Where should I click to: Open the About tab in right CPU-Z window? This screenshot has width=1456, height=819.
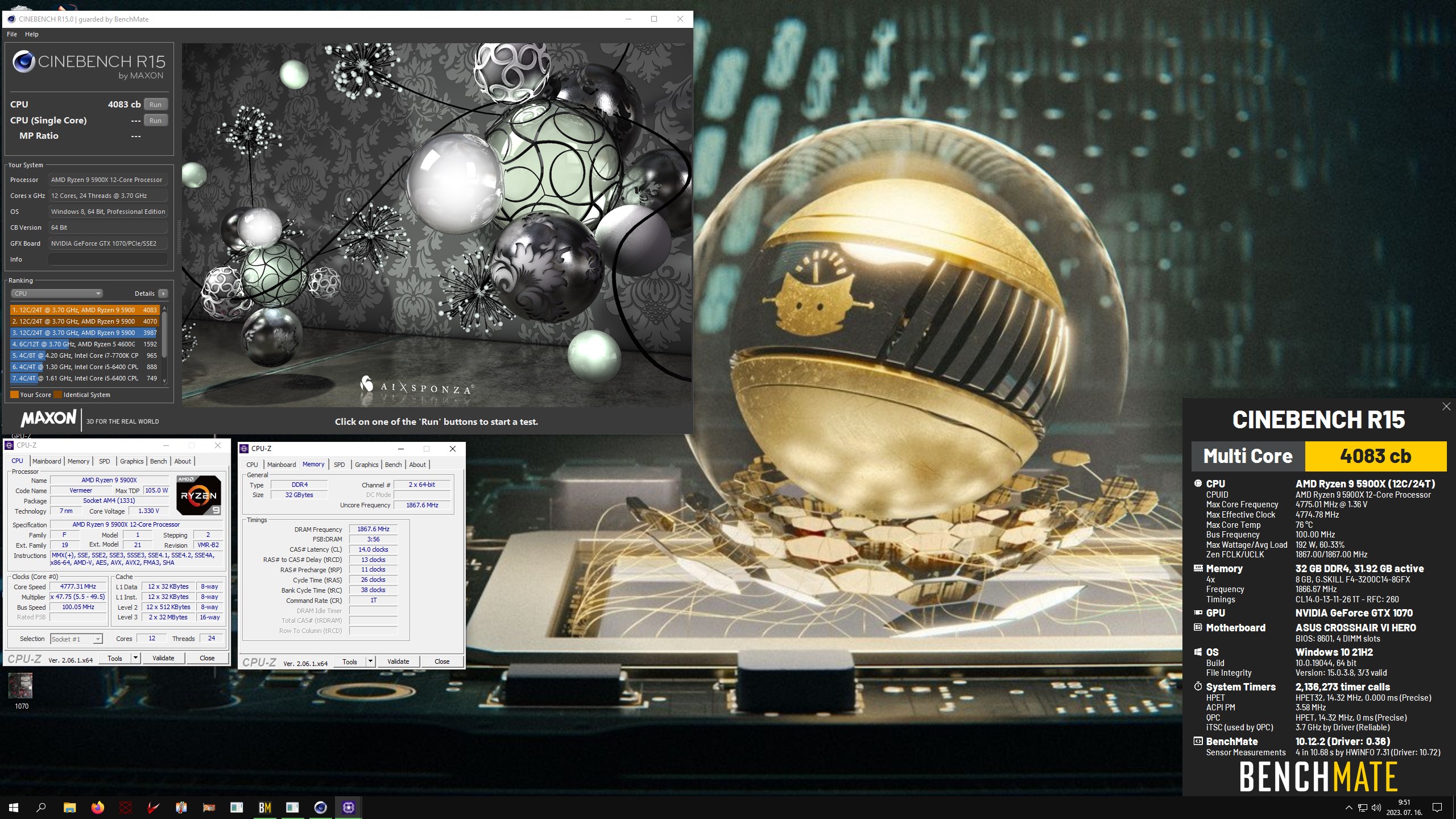[417, 465]
